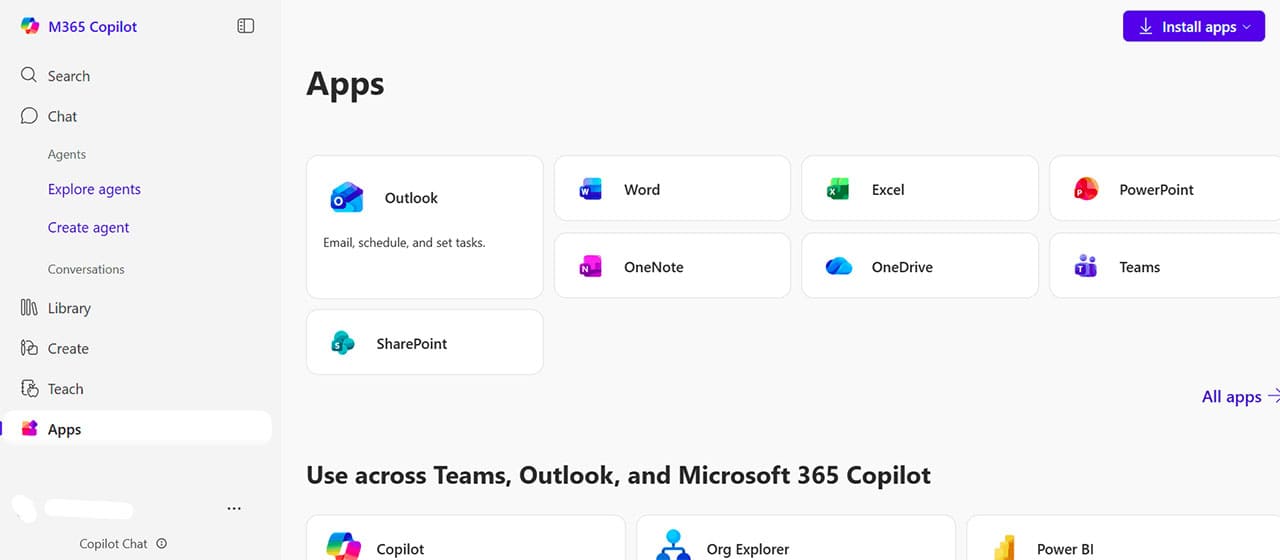Click the OneNote app icon
Viewport: 1280px width, 560px height.
tap(591, 267)
